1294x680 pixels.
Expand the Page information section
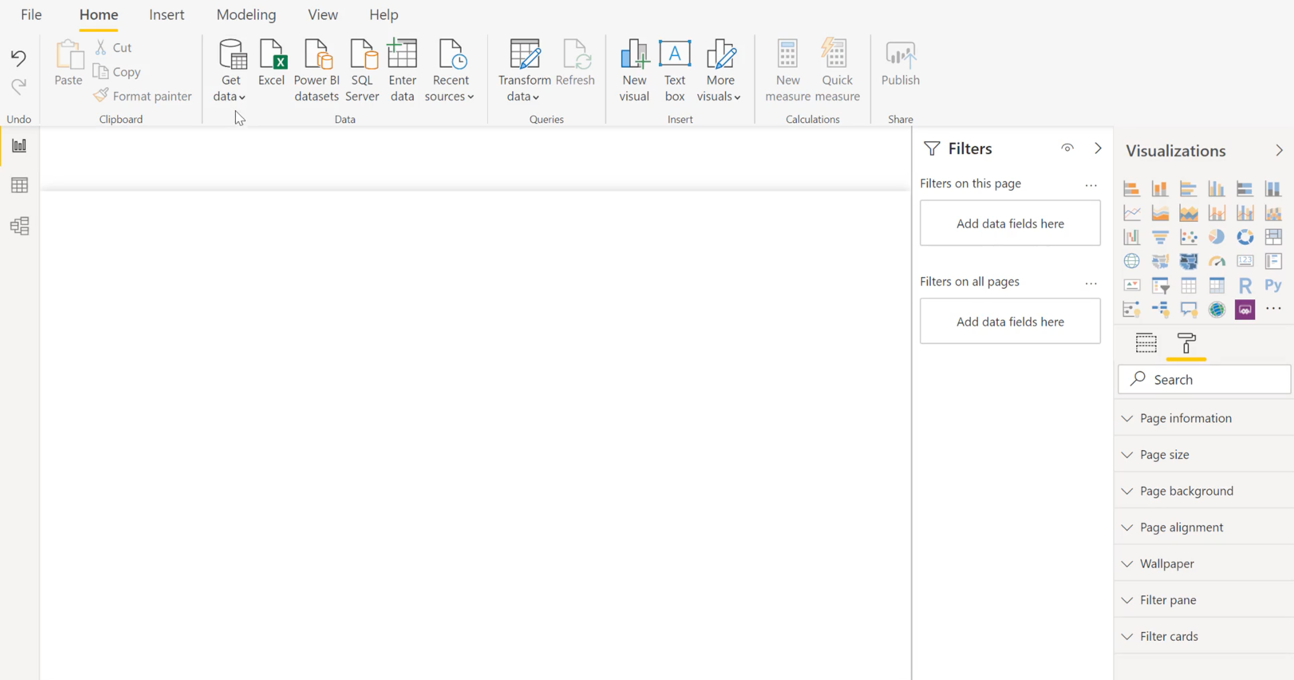click(1204, 418)
